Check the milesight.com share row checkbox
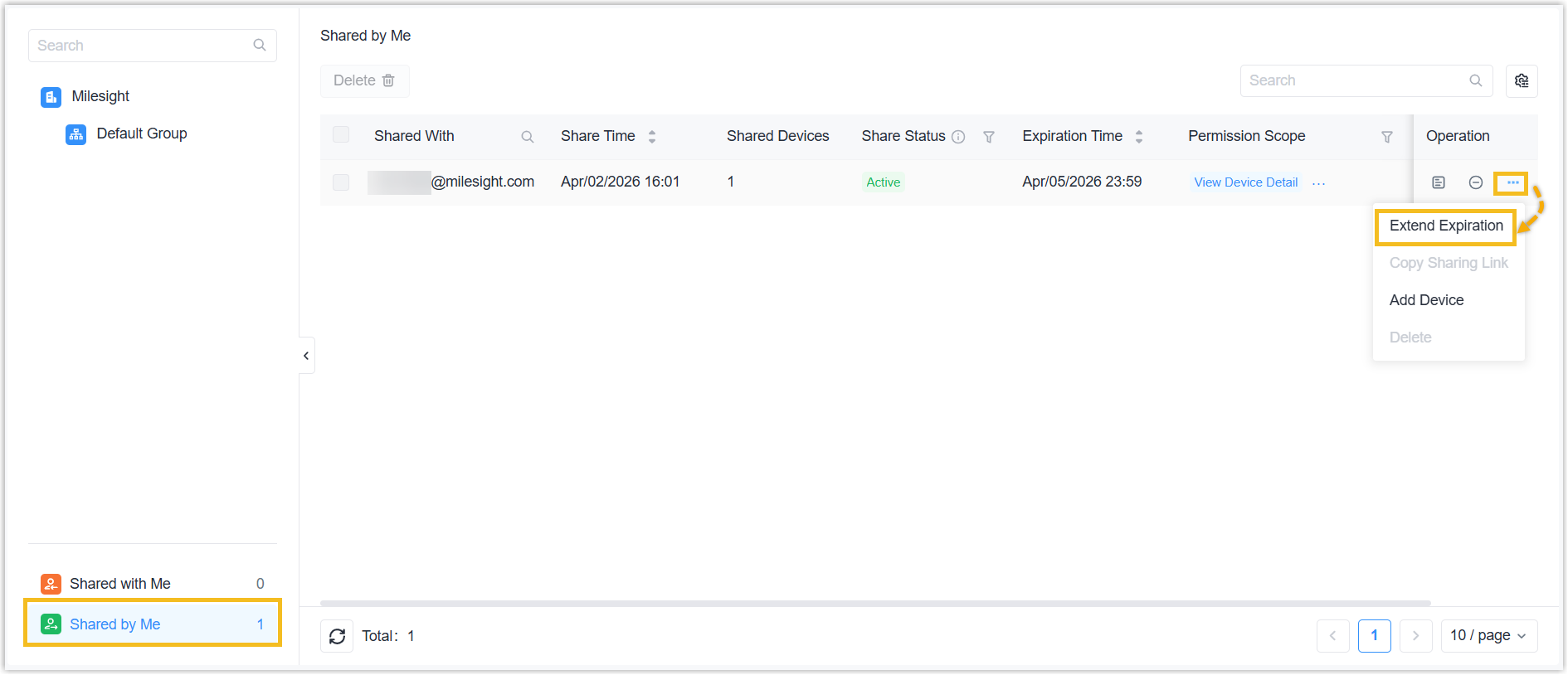This screenshot has height=675, width=1568. point(341,182)
